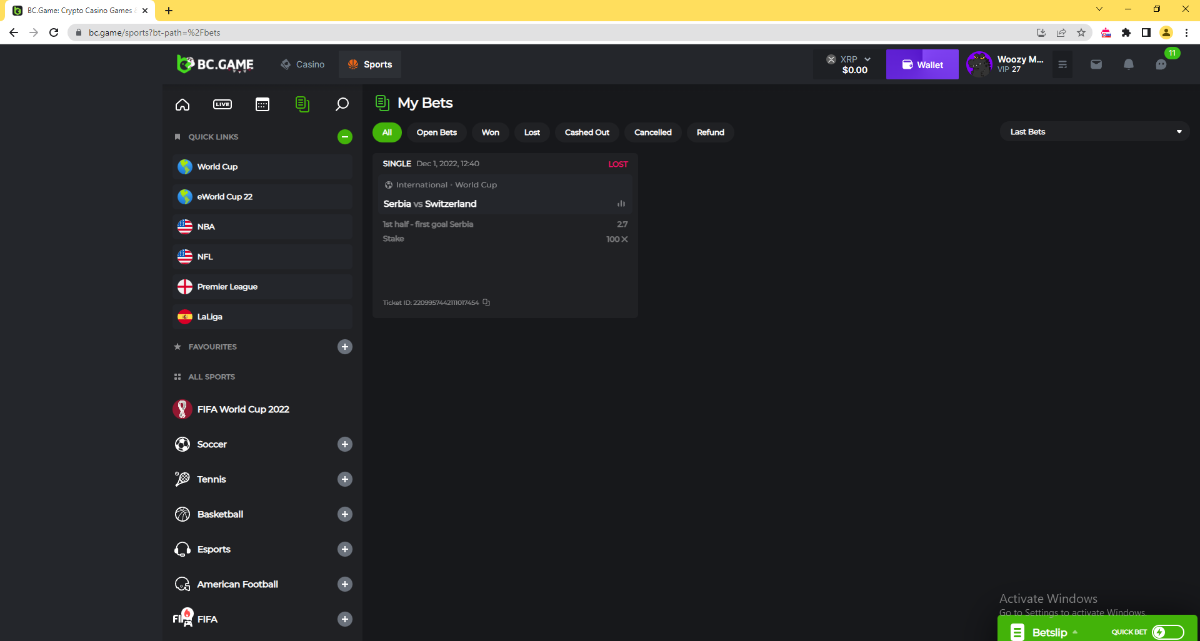This screenshot has height=641, width=1200.
Task: Open the Last Bets sort dropdown
Action: [1092, 132]
